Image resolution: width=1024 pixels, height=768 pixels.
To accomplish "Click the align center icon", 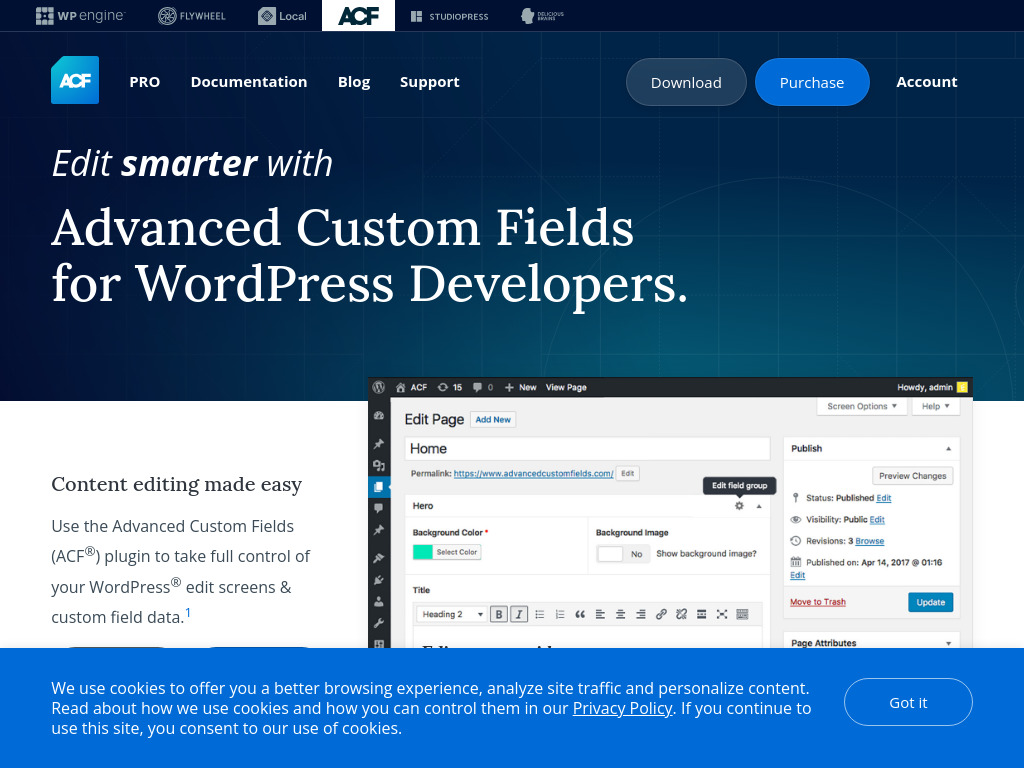I will tap(620, 614).
